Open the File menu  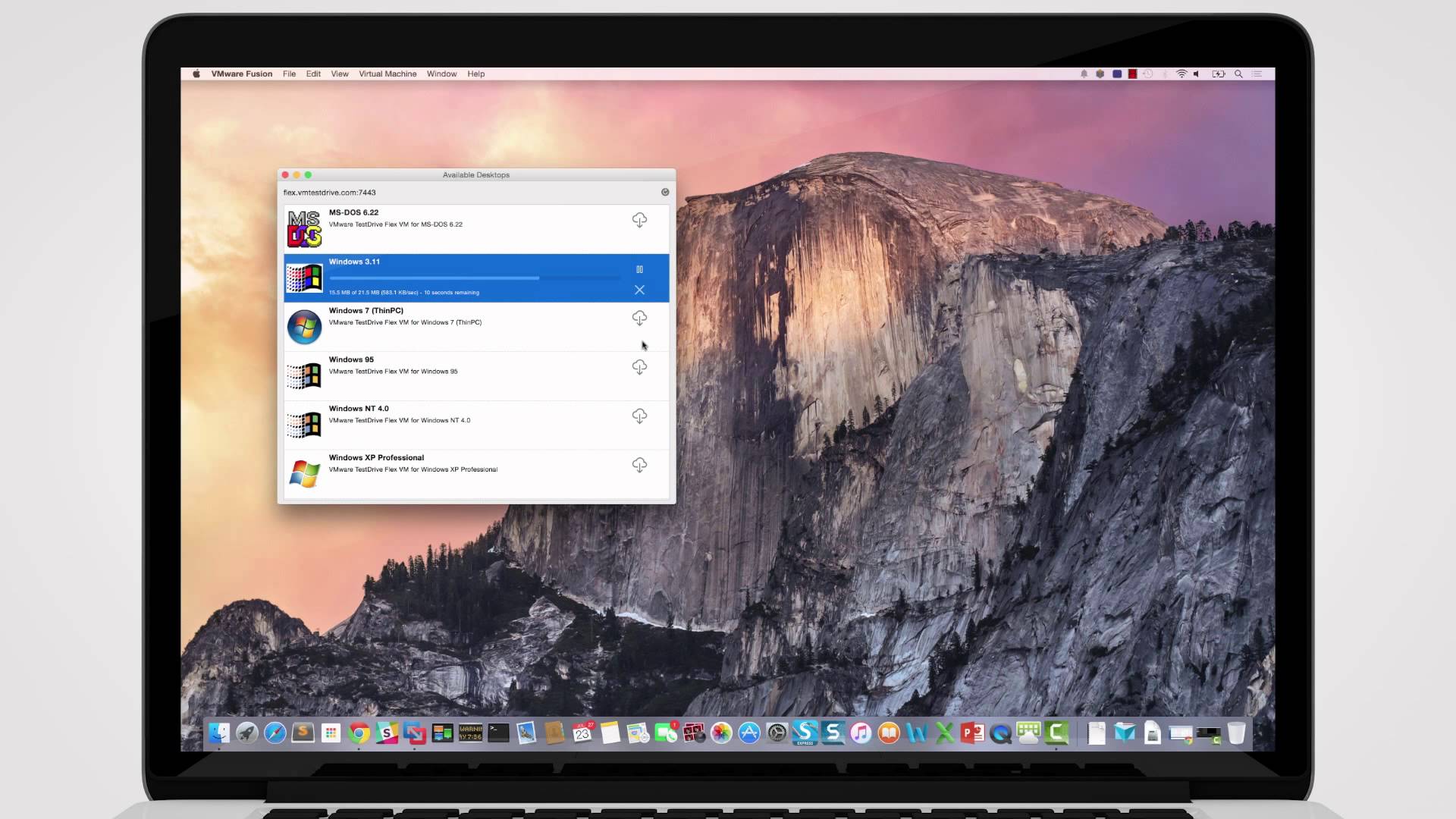coord(289,74)
